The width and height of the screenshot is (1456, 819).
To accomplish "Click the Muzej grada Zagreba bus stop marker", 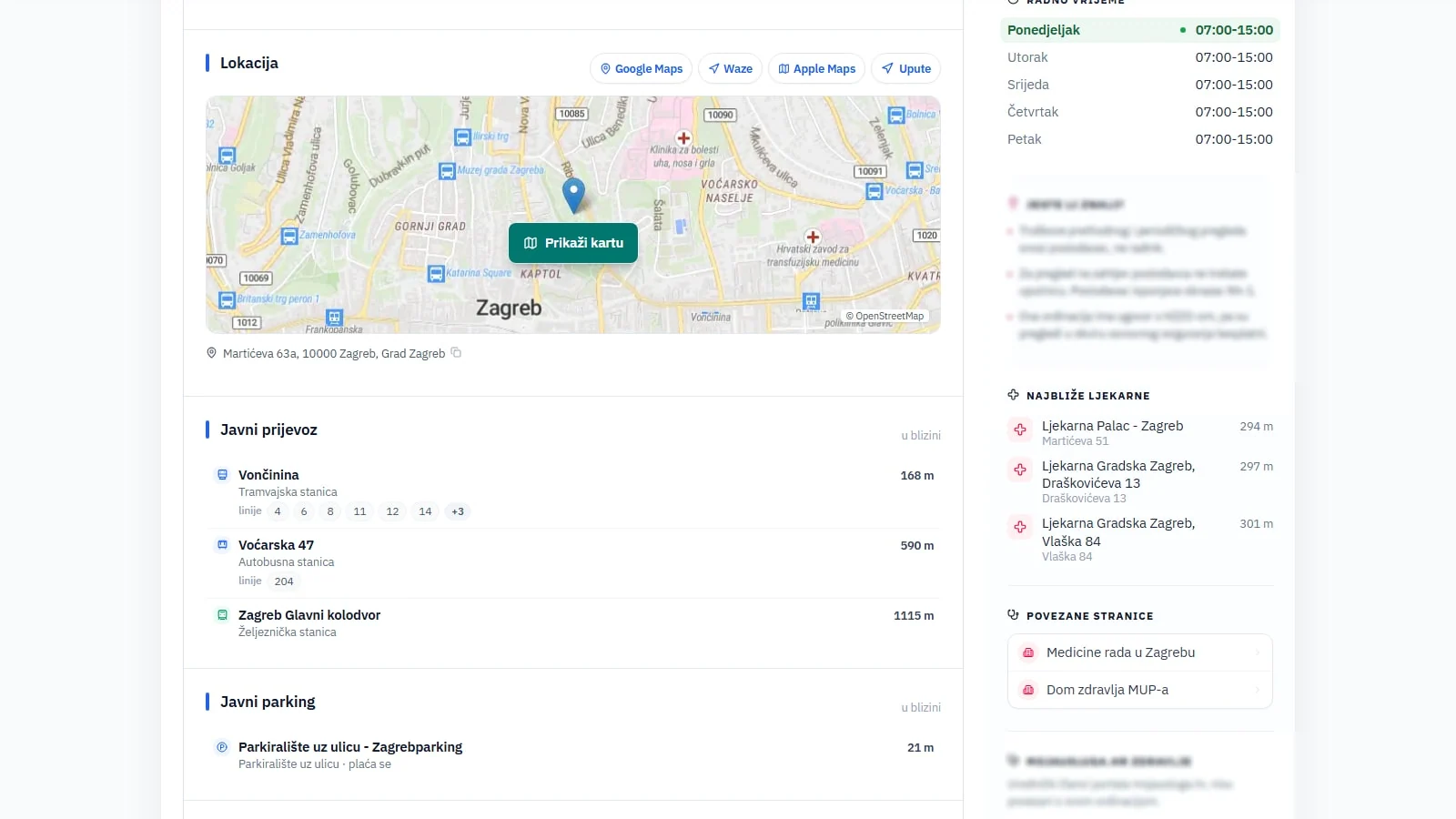I will [447, 171].
